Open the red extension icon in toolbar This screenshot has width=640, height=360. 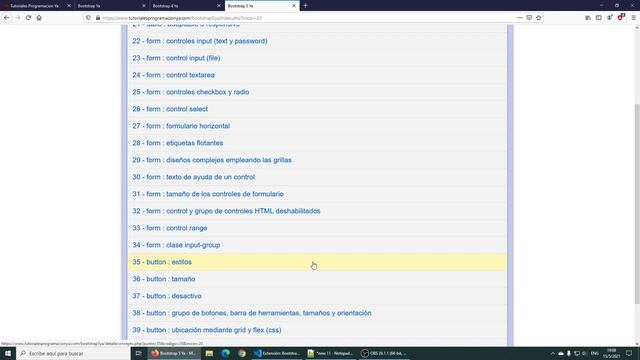coord(621,17)
